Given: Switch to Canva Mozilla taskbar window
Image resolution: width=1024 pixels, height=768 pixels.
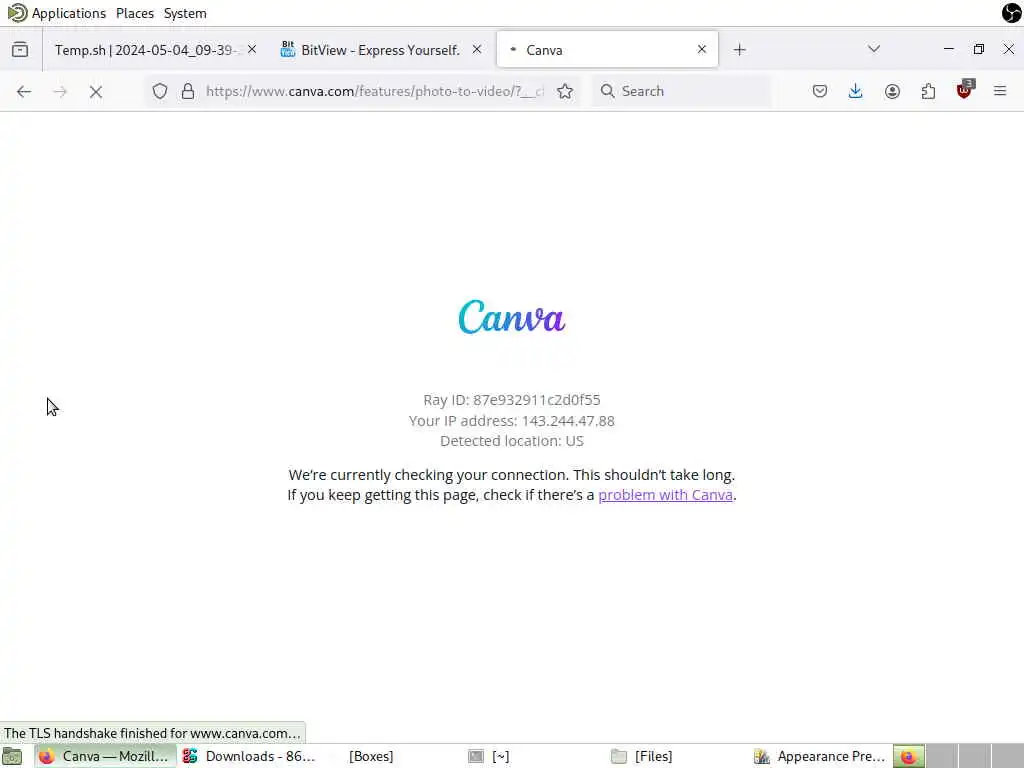Looking at the screenshot, I should [x=105, y=756].
